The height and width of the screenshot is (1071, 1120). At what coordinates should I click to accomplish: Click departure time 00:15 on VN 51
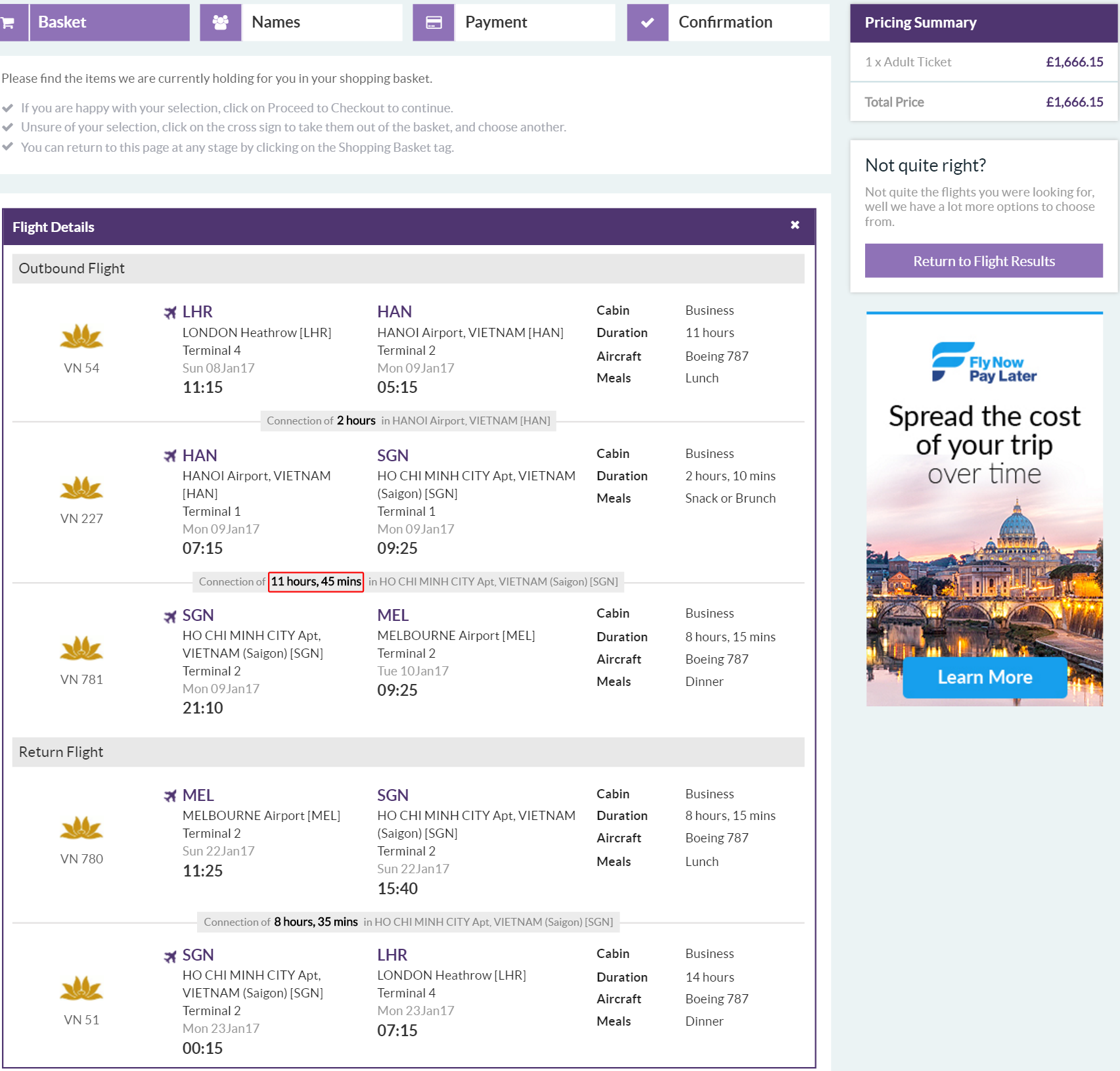pos(202,1048)
